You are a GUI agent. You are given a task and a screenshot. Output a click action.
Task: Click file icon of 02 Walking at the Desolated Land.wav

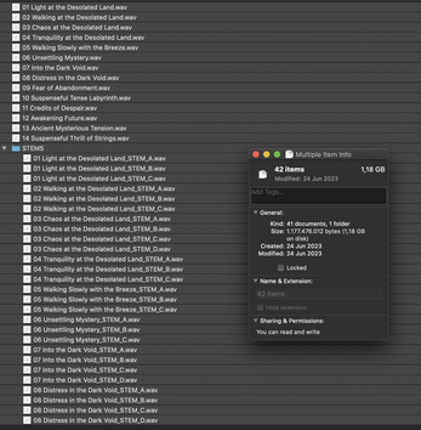[16, 17]
